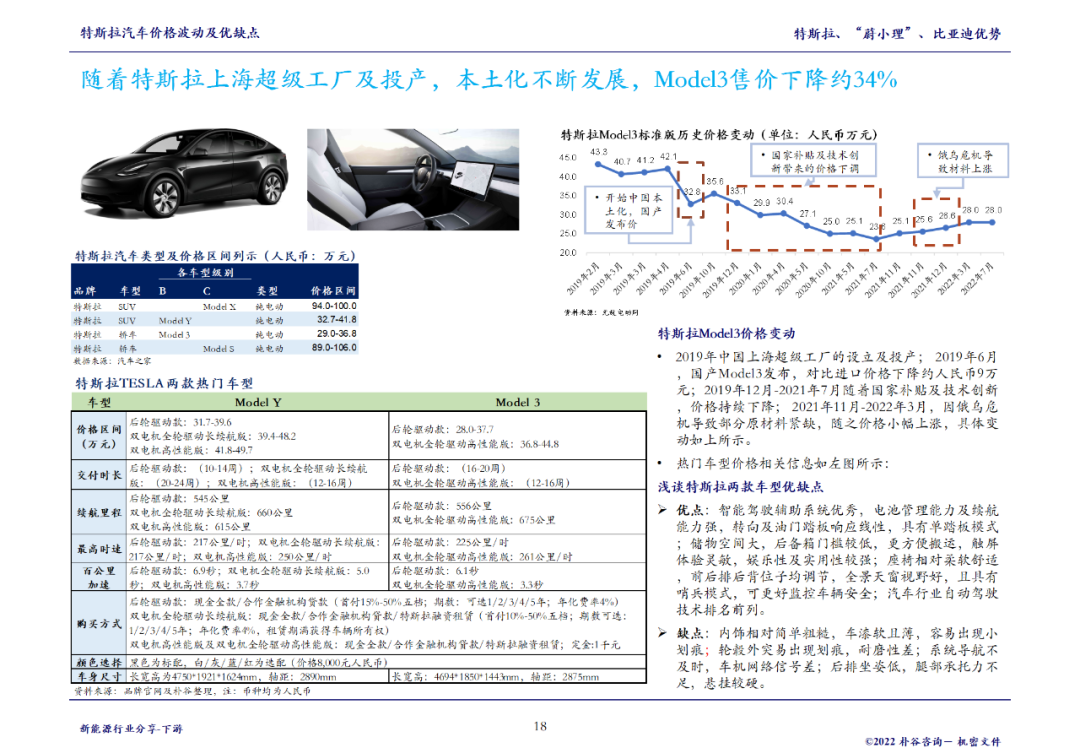Click the 35.6 data label on the chart

(715, 181)
